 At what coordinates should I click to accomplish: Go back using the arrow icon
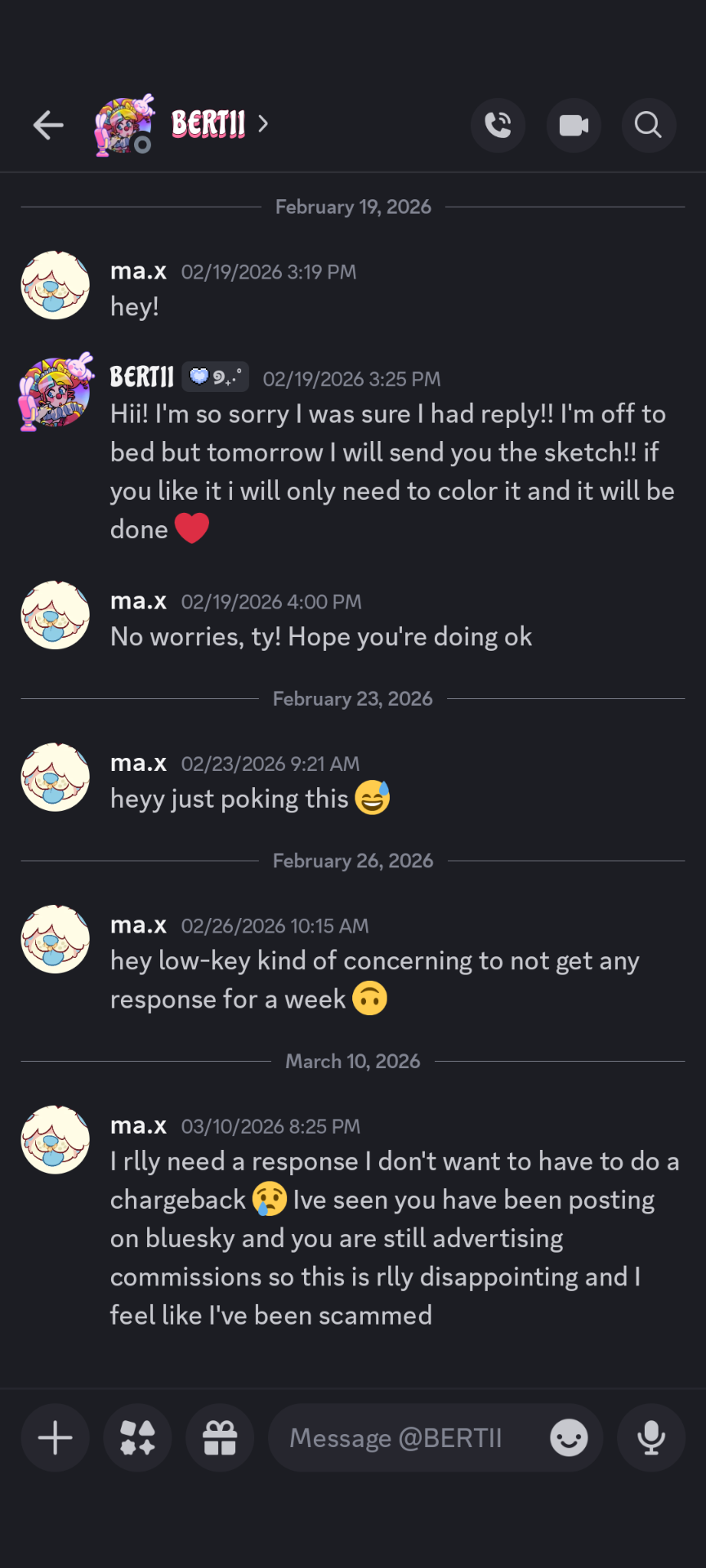click(48, 125)
